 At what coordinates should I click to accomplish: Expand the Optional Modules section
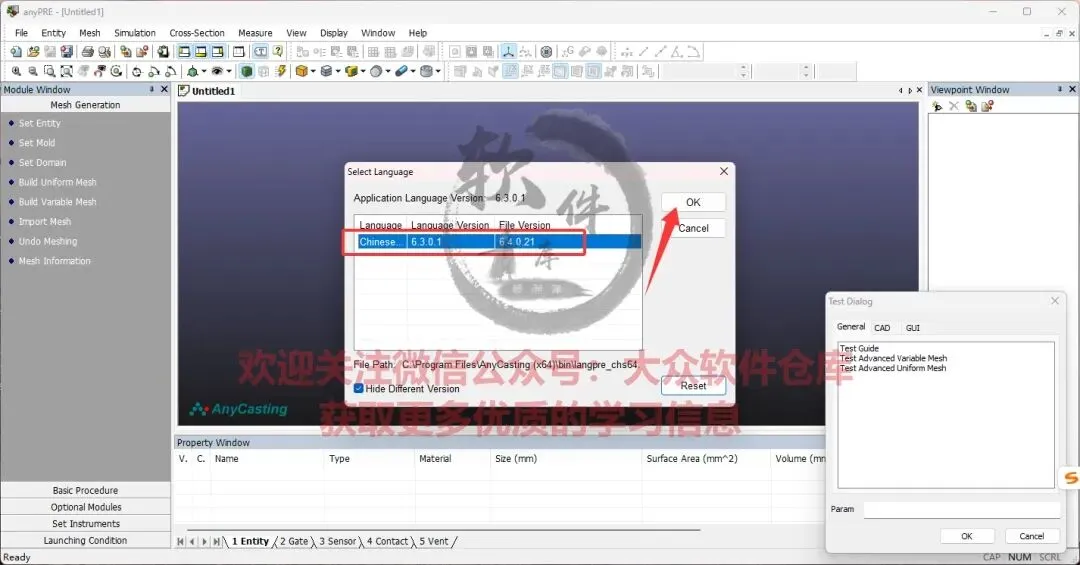click(85, 506)
